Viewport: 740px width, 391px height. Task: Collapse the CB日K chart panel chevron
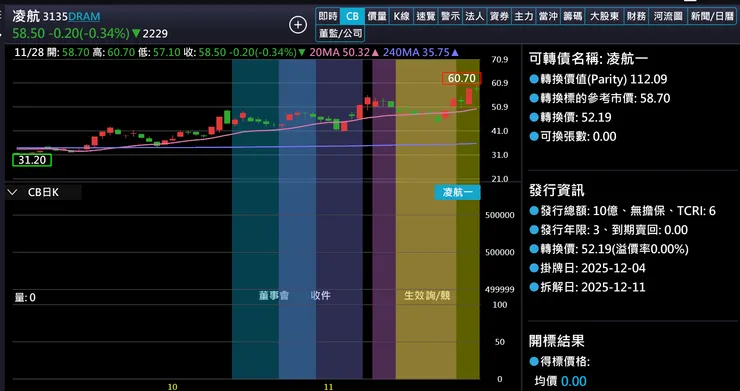click(x=13, y=192)
